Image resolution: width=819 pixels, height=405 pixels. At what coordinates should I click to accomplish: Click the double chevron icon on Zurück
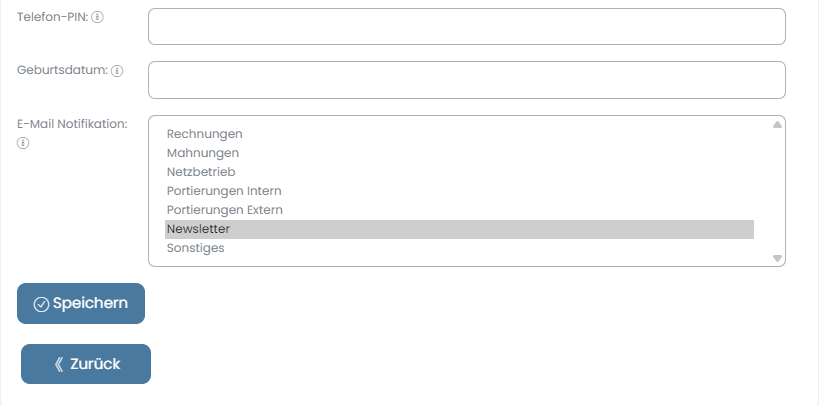(59, 364)
